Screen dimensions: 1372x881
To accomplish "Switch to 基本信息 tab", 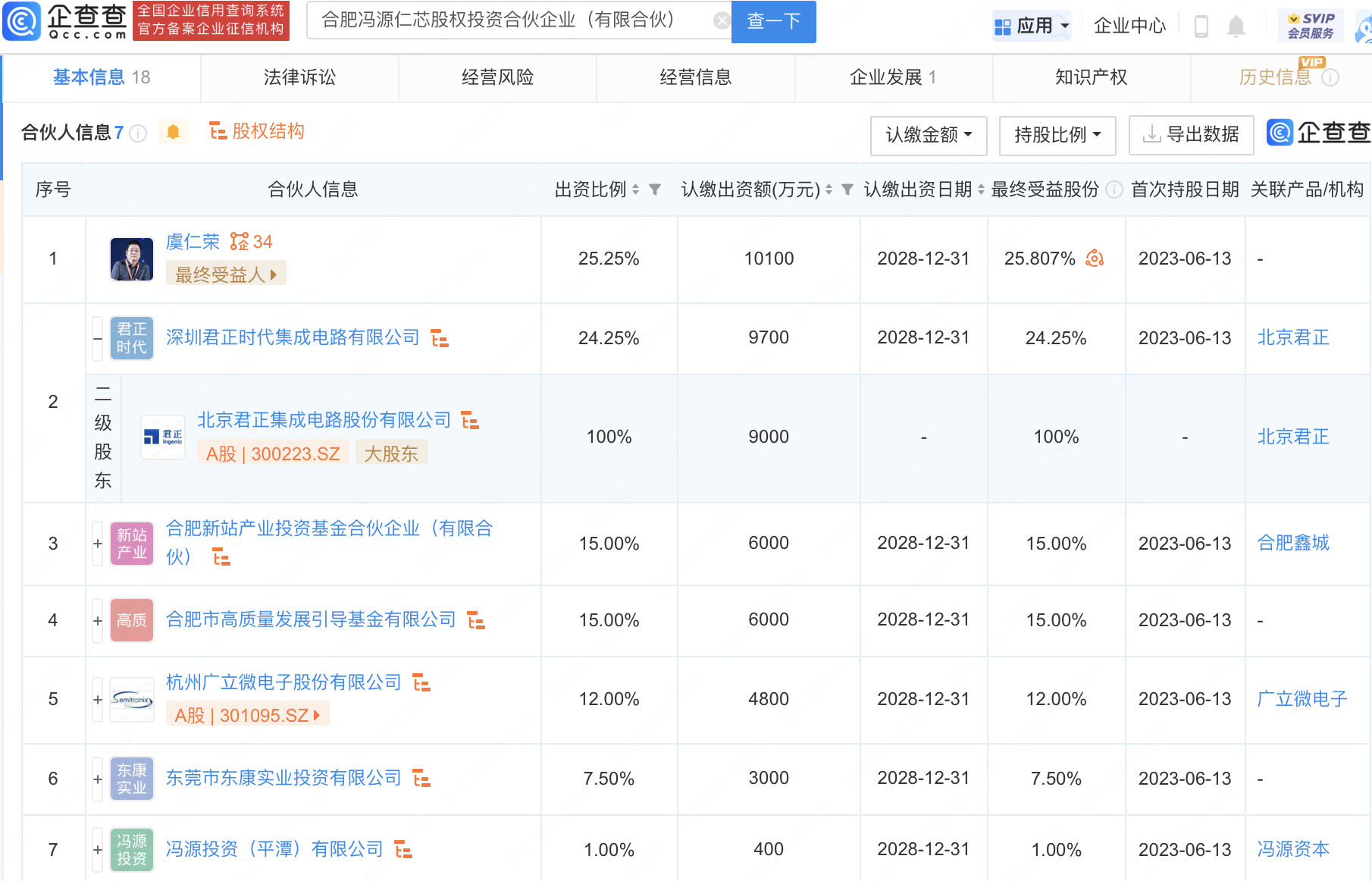I will (x=102, y=77).
